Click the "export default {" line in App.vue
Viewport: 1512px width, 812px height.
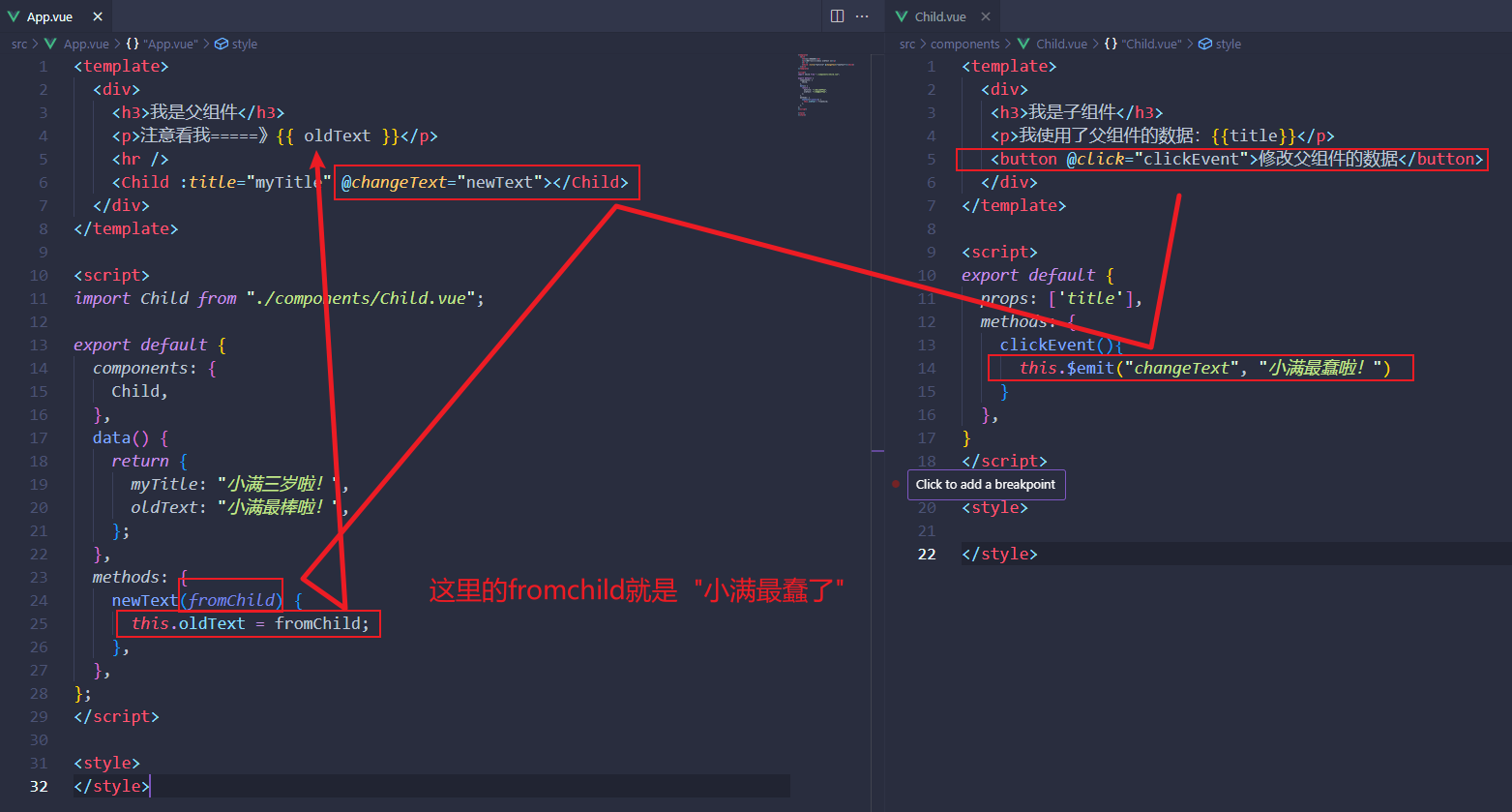(150, 345)
